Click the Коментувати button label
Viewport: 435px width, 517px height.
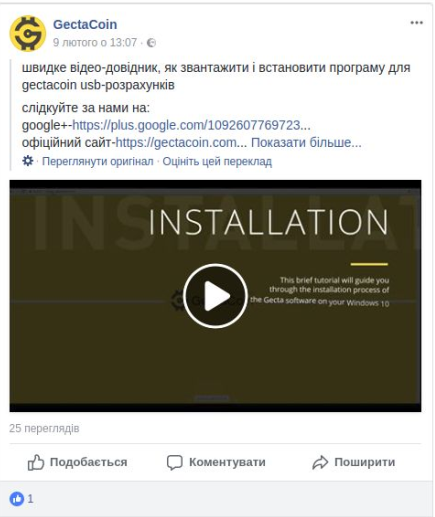[x=227, y=462]
